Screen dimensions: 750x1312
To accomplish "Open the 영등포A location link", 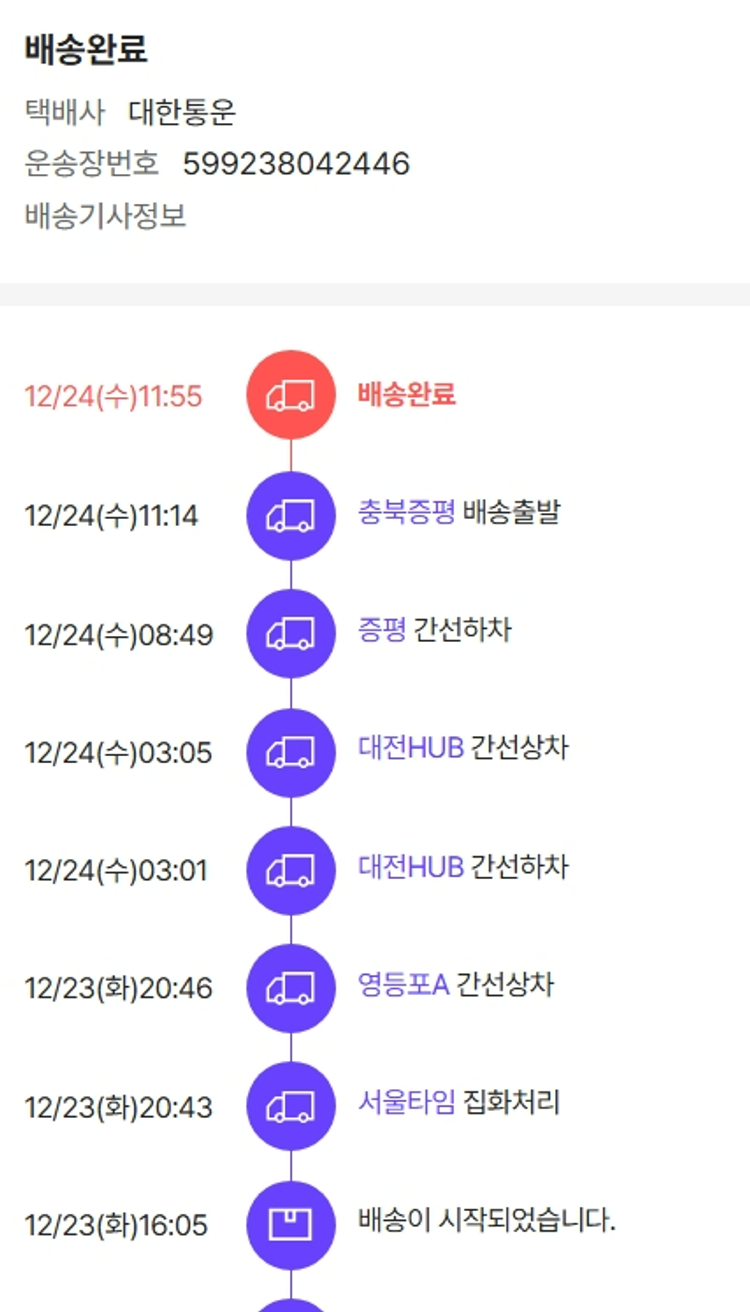I will point(403,985).
